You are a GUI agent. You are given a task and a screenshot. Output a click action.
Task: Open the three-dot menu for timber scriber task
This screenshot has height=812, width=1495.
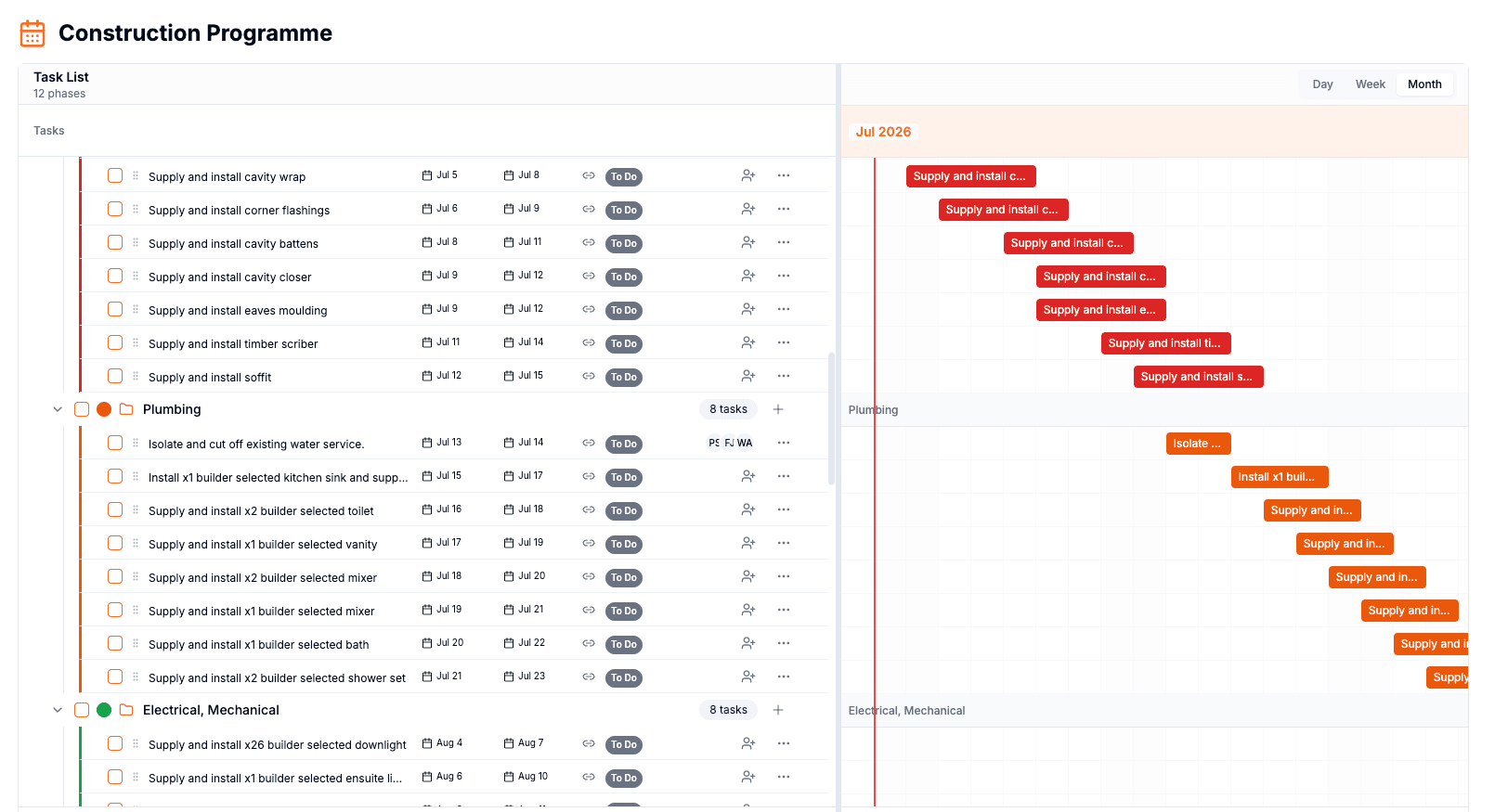click(784, 342)
